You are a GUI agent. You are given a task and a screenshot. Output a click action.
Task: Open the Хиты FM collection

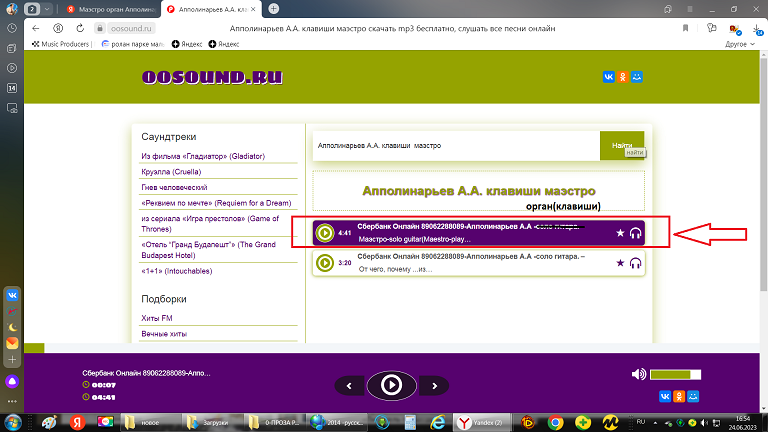(157, 318)
